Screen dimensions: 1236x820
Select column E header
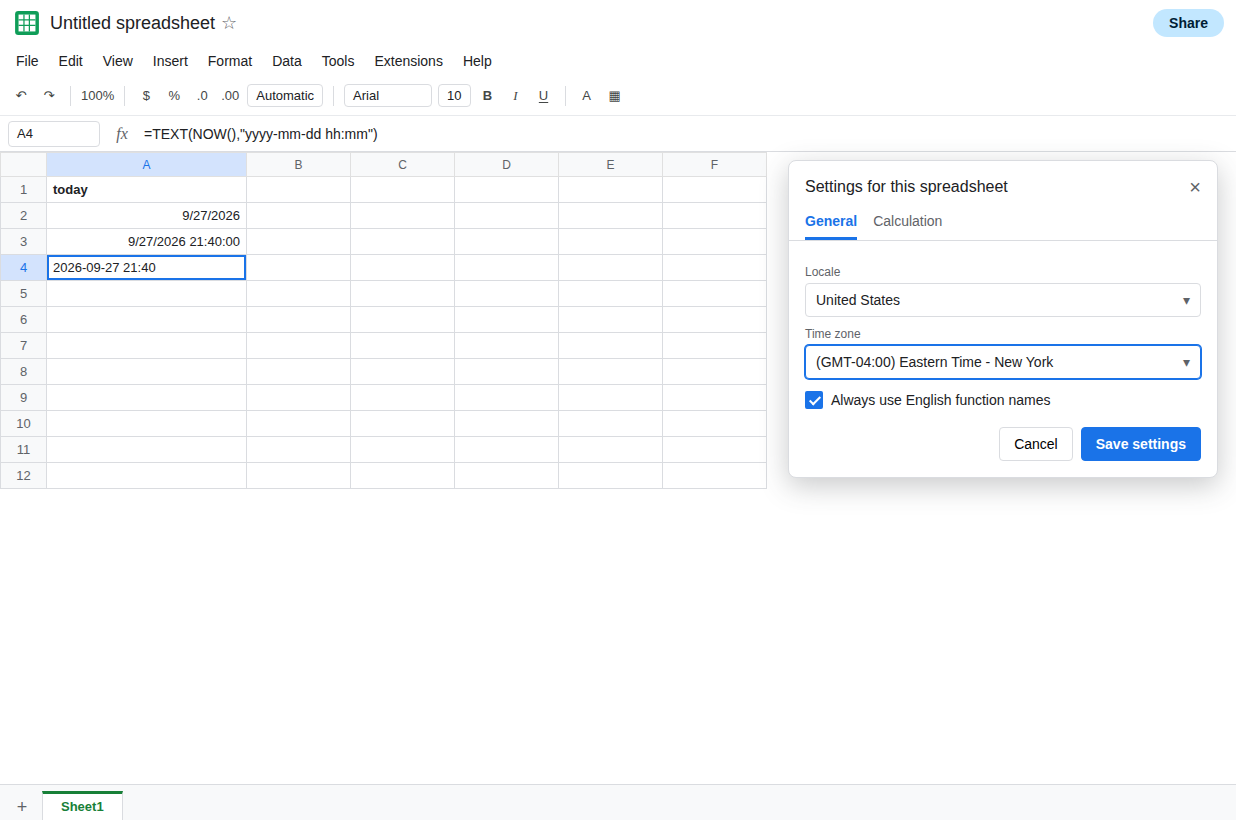pos(610,165)
